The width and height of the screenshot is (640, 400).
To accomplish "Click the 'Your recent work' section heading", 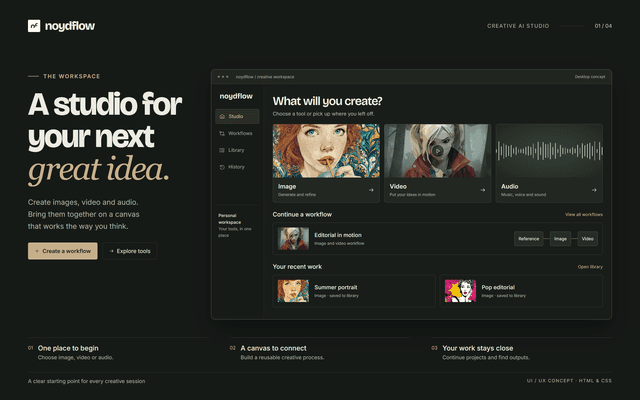I will pos(297,267).
